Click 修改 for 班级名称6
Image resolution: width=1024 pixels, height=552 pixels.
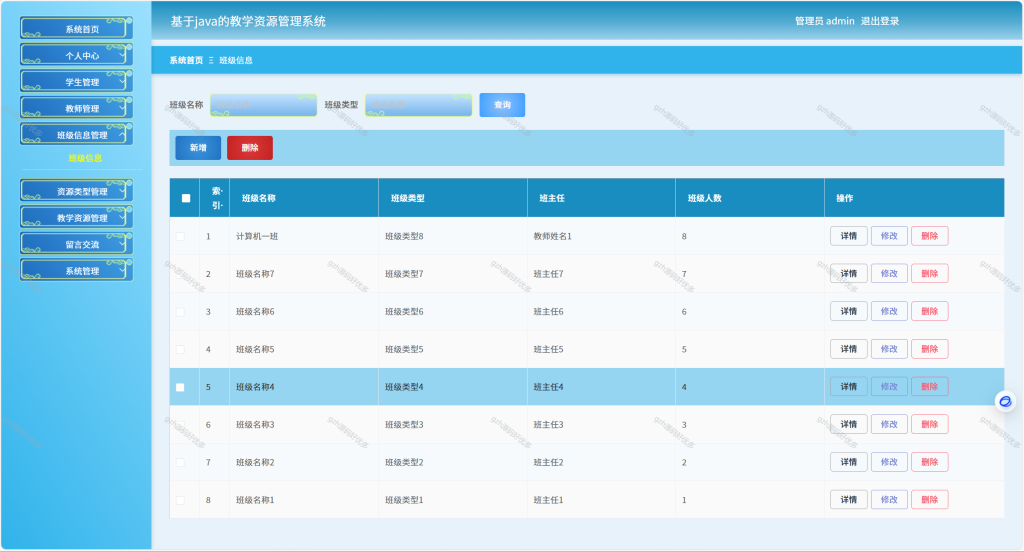[889, 311]
